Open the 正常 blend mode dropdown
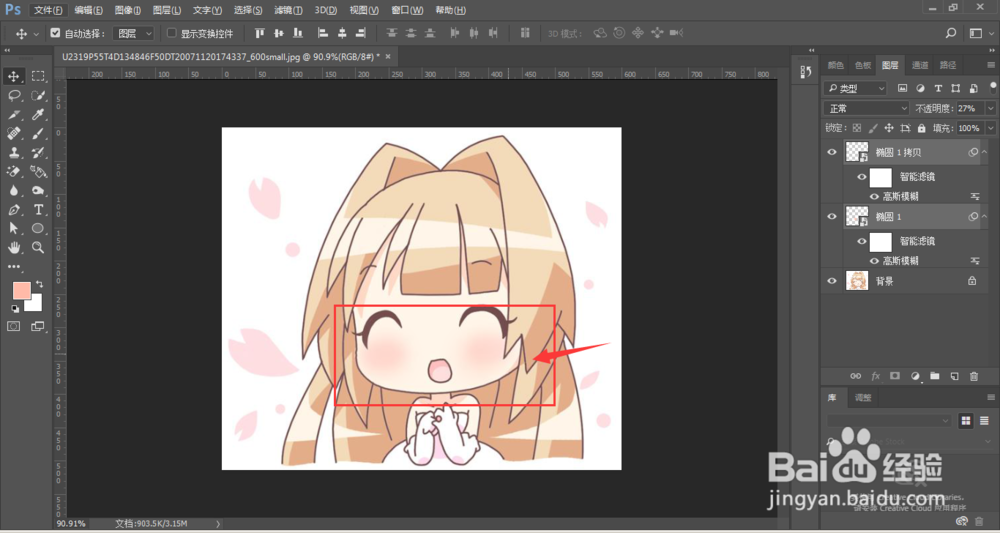This screenshot has width=1000, height=533. coord(866,108)
